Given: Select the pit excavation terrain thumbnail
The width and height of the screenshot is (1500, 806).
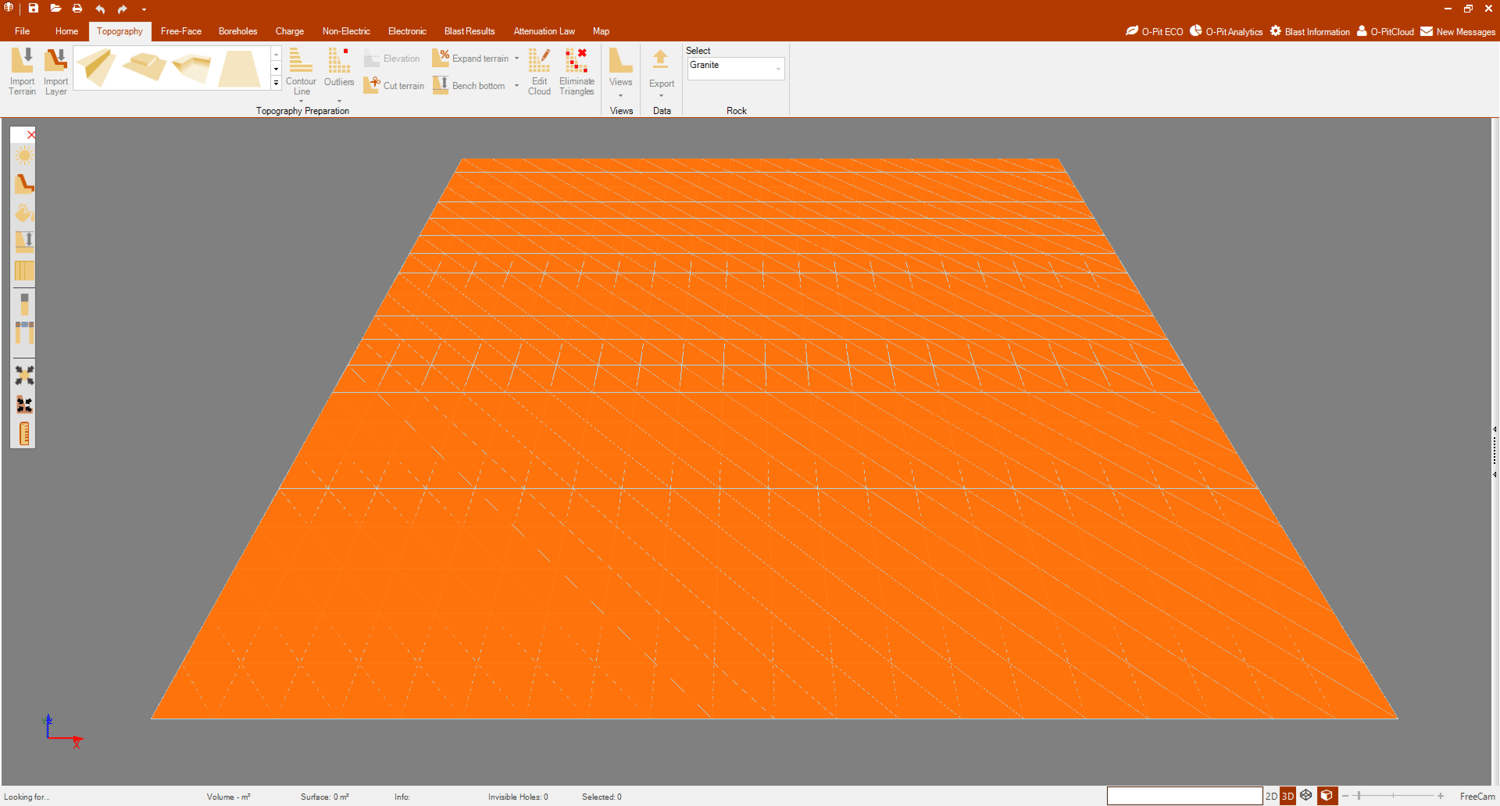Looking at the screenshot, I should tap(191, 68).
